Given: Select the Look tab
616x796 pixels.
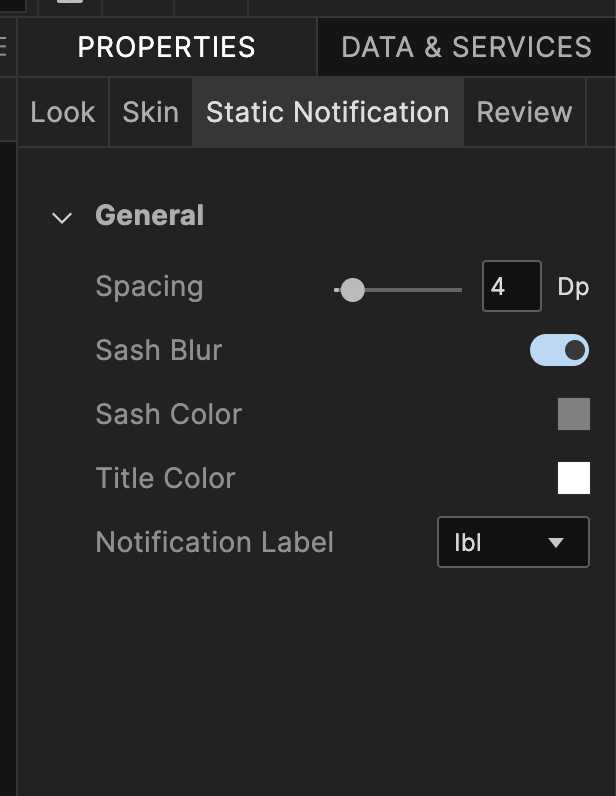Looking at the screenshot, I should click(63, 112).
